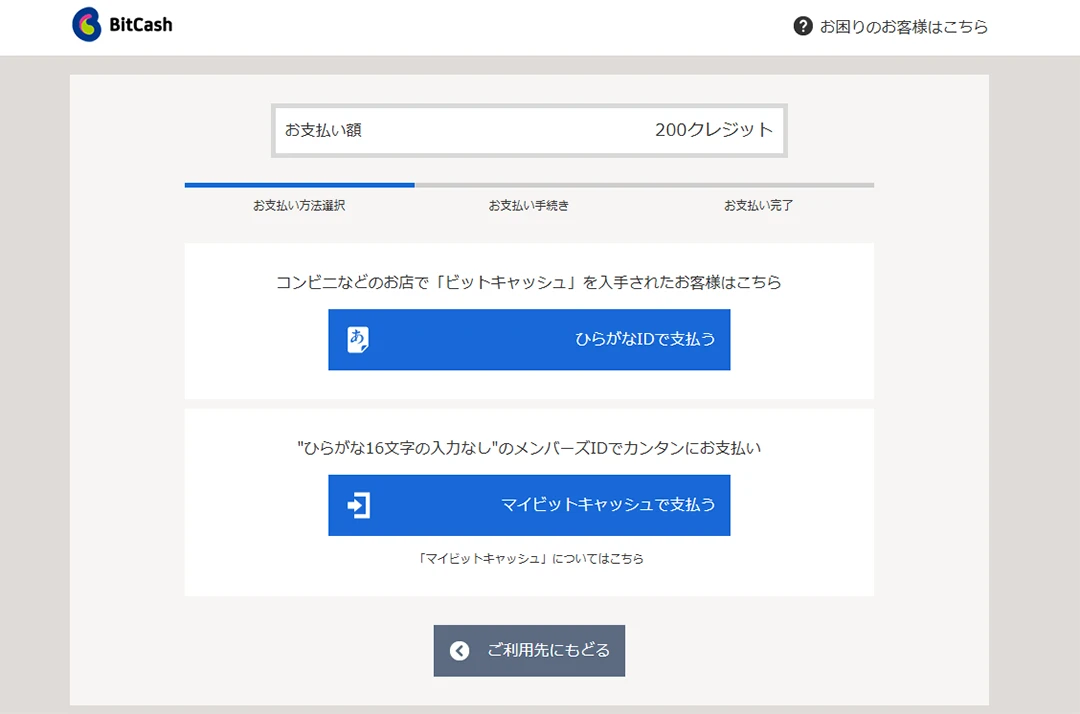This screenshot has height=714, width=1080.
Task: Select the お支払い方法選択 step
Action: [299, 205]
